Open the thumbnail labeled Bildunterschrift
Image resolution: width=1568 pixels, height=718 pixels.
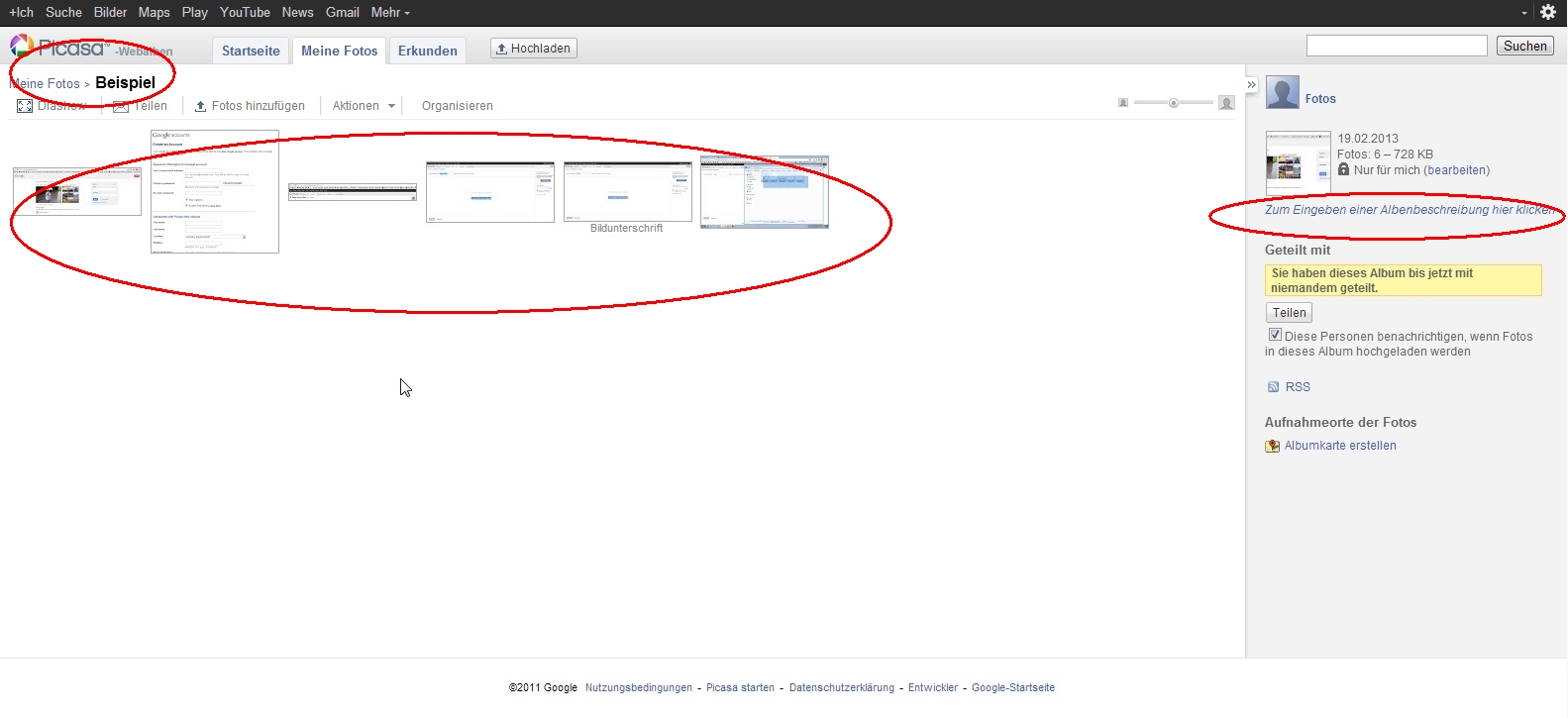(627, 192)
